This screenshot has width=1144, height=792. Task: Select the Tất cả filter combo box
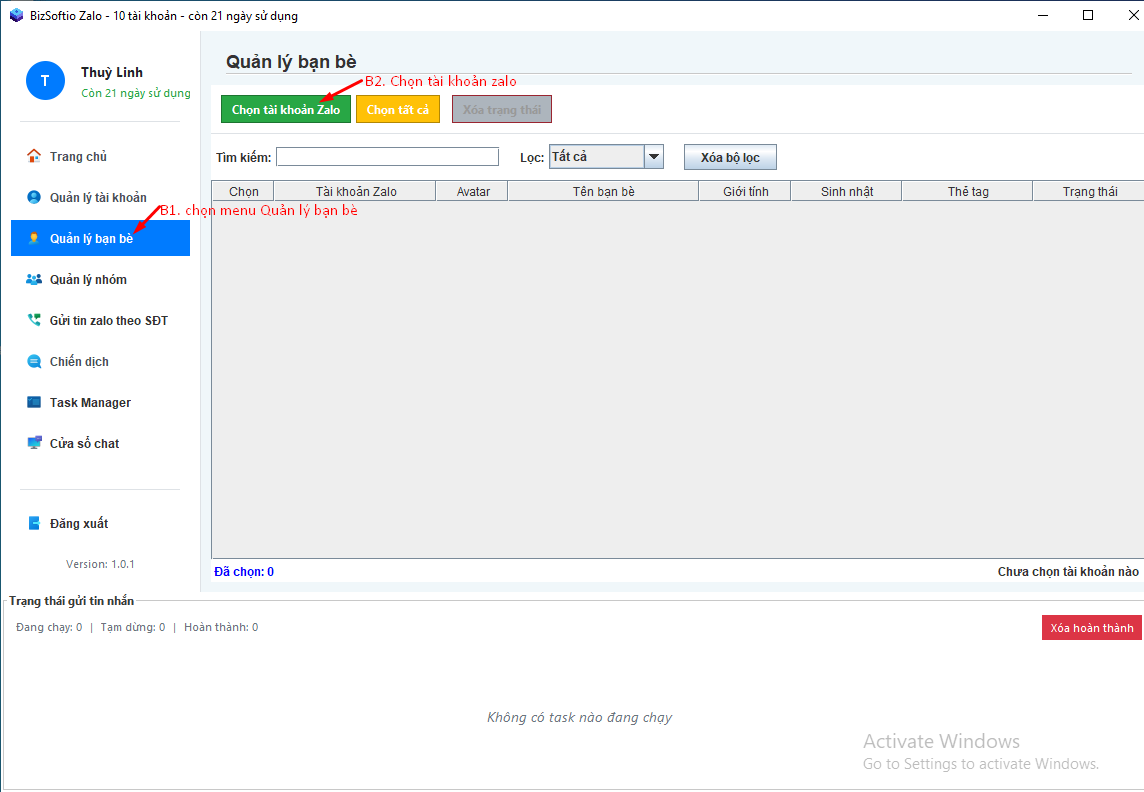[596, 157]
